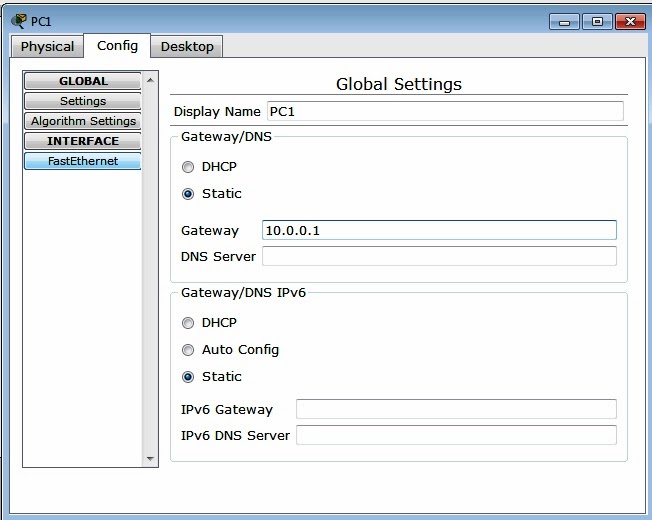
Task: Select Static under Gateway/DNS IPv6
Action: point(188,377)
